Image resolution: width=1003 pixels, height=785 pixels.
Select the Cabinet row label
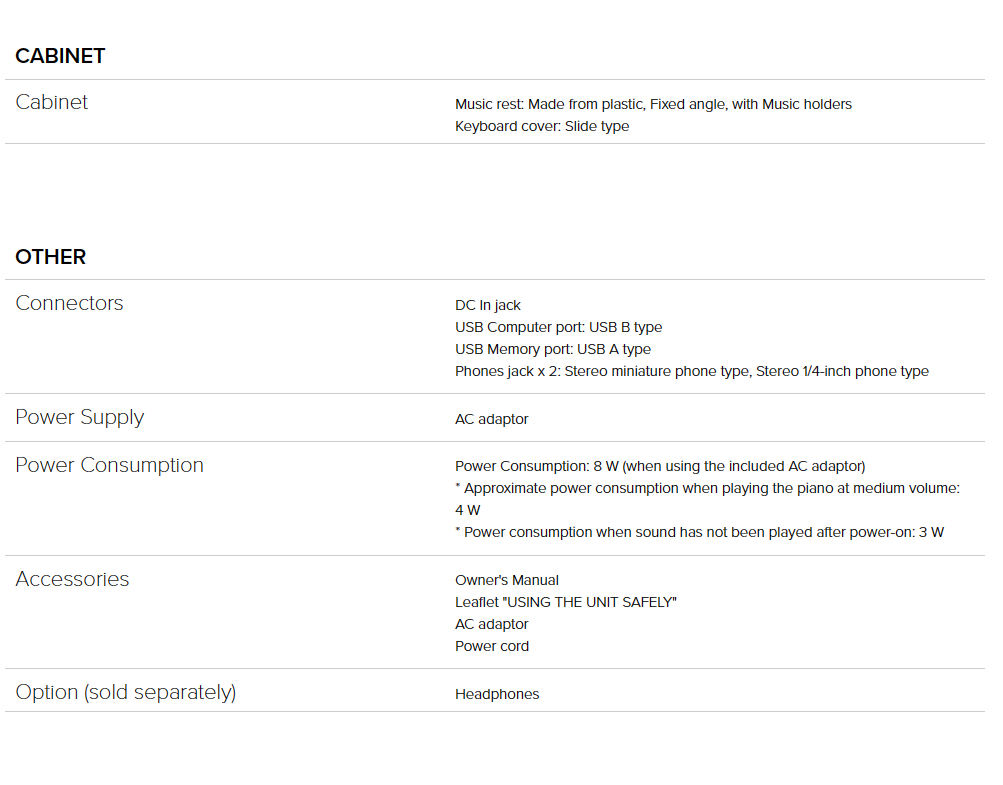[x=51, y=102]
